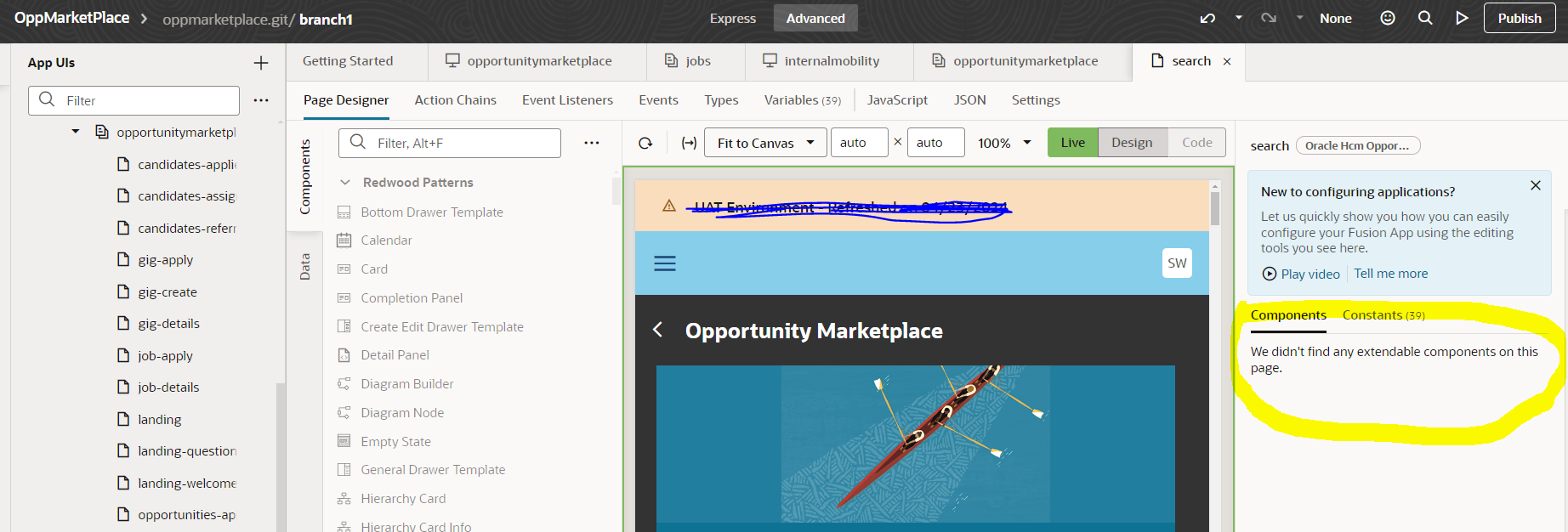This screenshot has width=1568, height=532.
Task: Click the Undo arrow icon
Action: 1207,18
